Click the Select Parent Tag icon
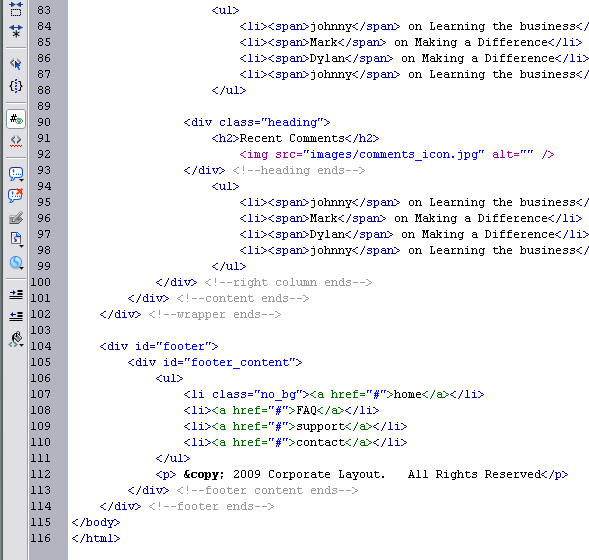589x560 pixels. pos(16,64)
